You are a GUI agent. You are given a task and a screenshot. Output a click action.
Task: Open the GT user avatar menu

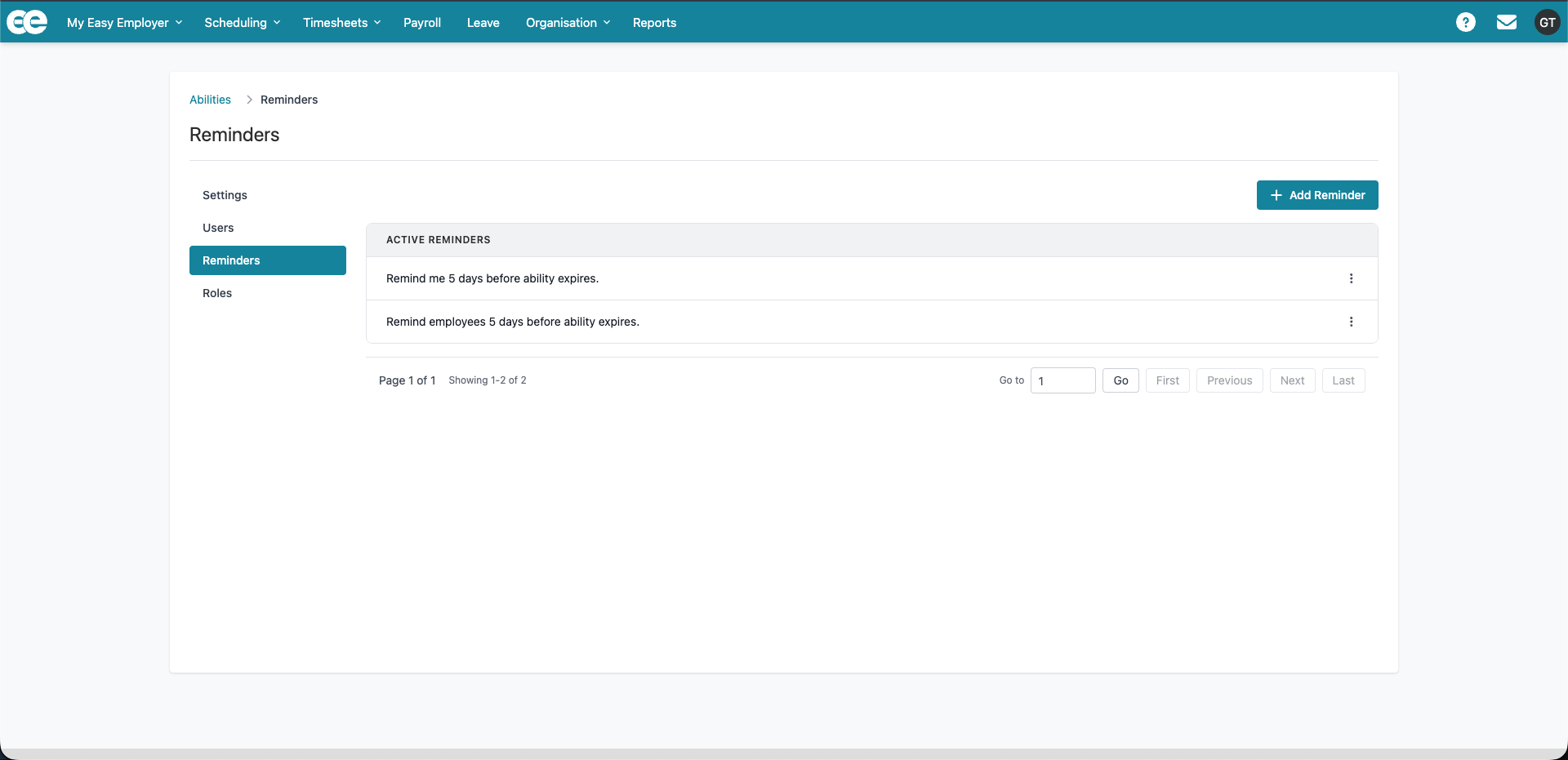click(x=1548, y=22)
